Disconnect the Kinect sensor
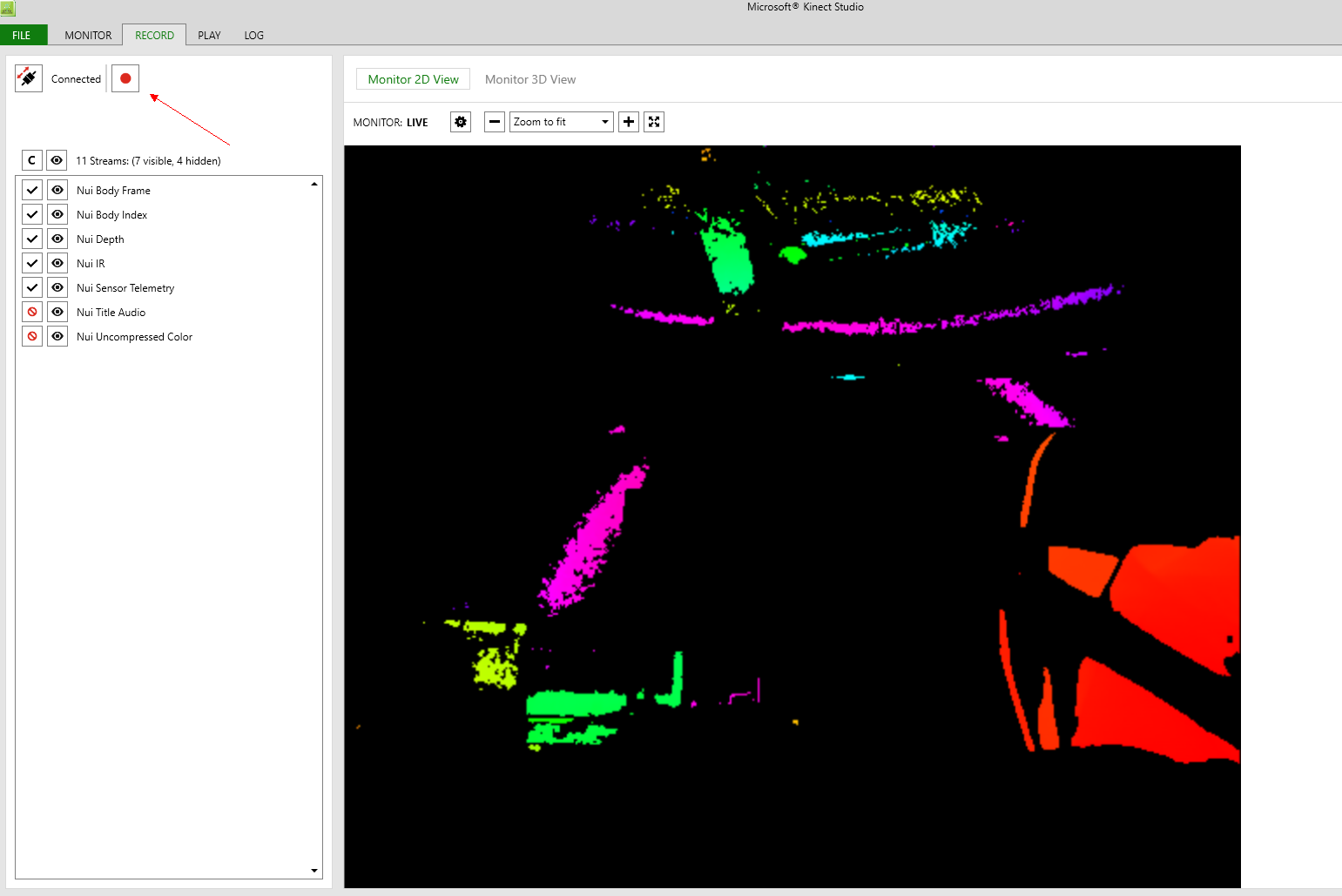The width and height of the screenshot is (1342, 896). pos(28,77)
